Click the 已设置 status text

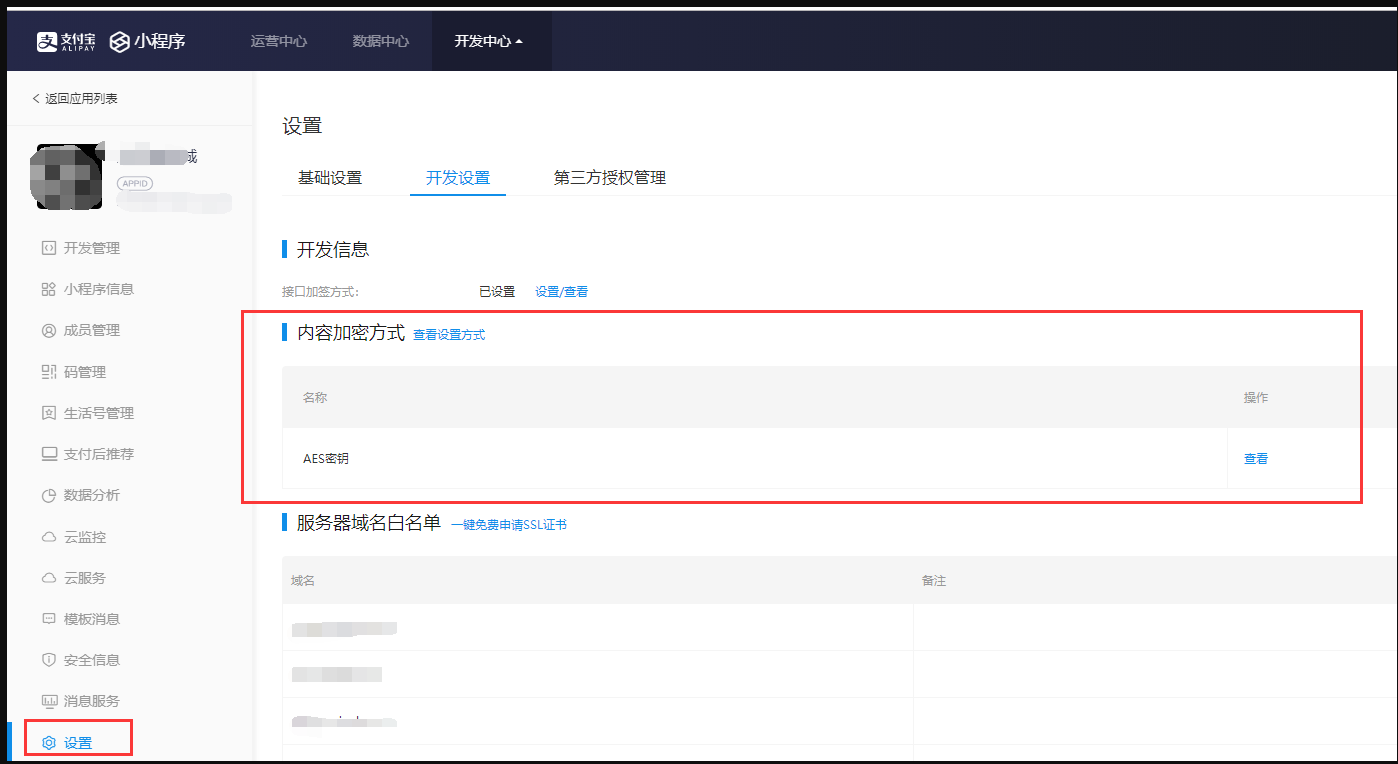tap(497, 292)
